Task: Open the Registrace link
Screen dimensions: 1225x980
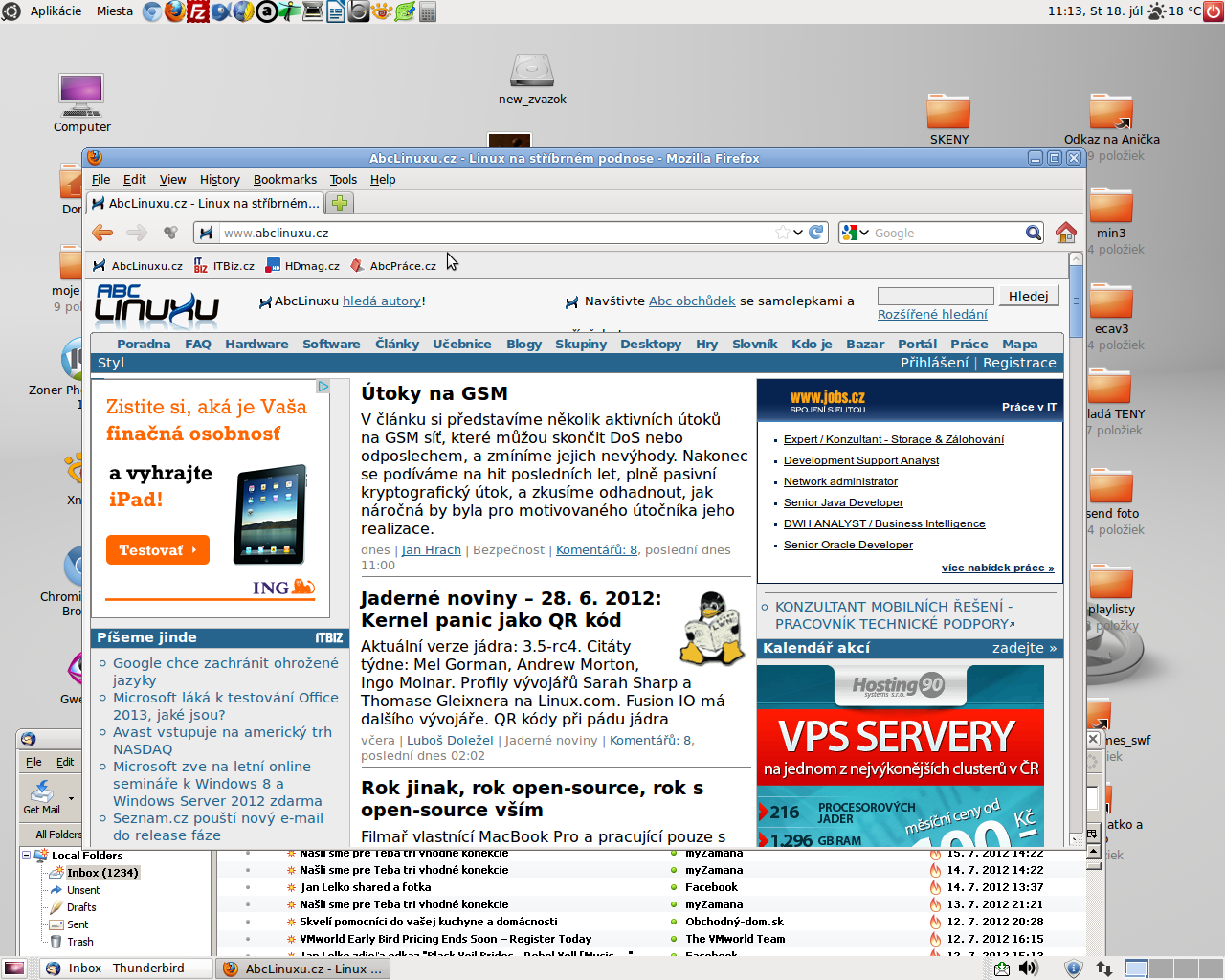Action: (1019, 363)
